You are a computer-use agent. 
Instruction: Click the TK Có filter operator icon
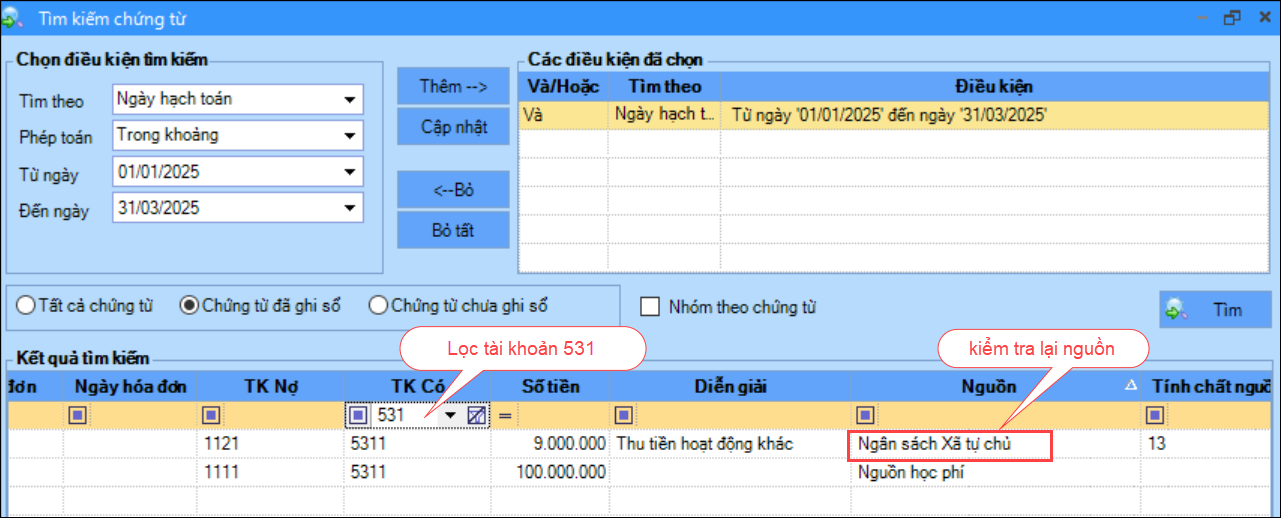click(358, 415)
